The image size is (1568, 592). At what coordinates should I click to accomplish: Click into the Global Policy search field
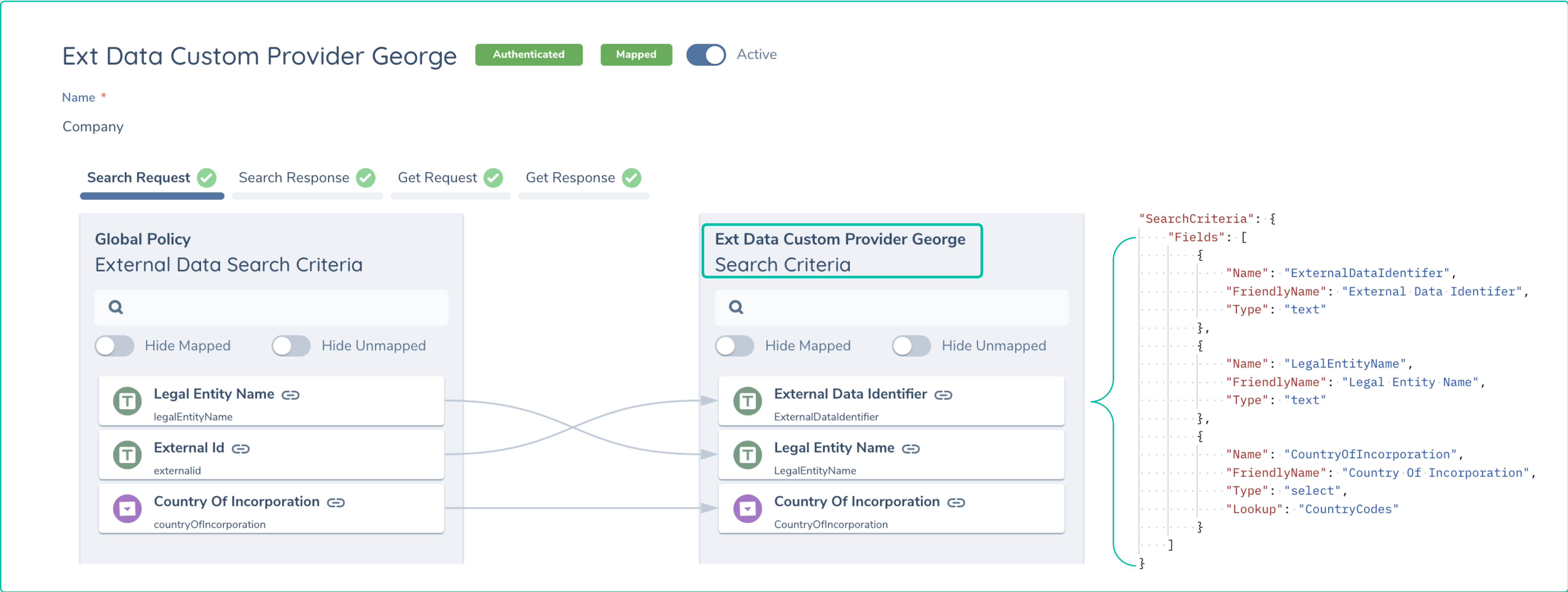point(280,307)
